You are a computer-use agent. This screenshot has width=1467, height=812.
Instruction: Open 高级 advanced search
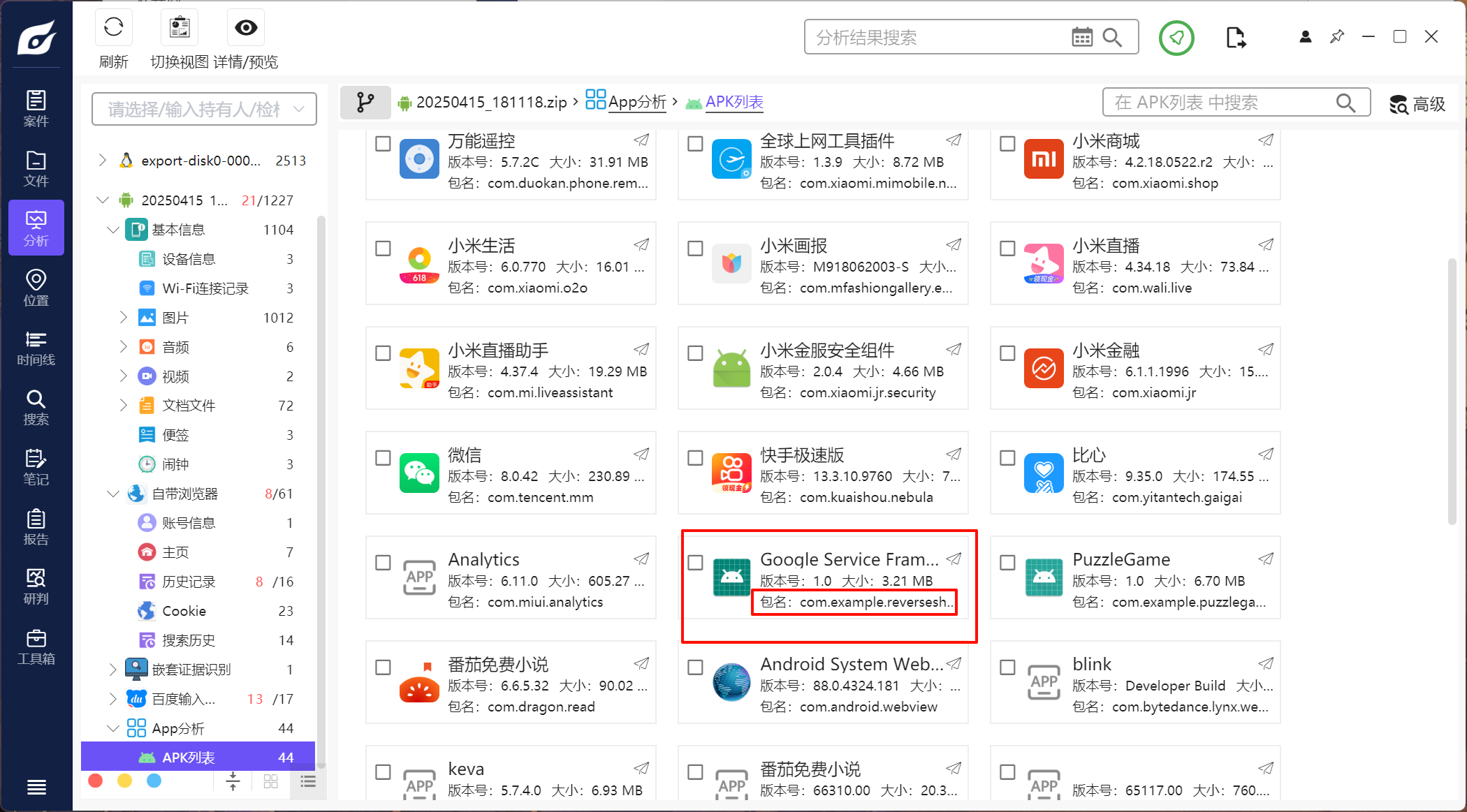tap(1417, 104)
